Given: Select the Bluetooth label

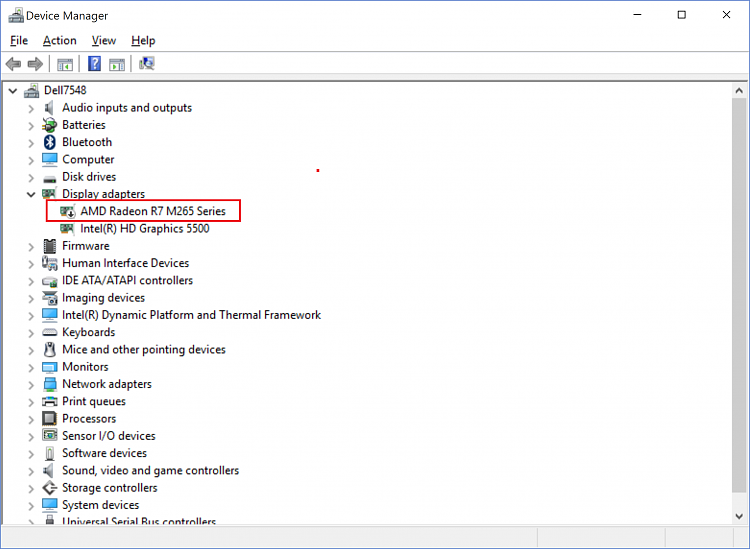Looking at the screenshot, I should tap(87, 143).
